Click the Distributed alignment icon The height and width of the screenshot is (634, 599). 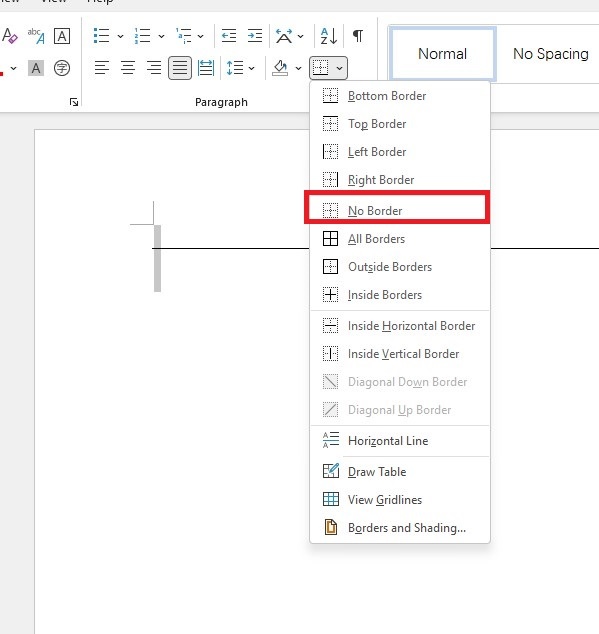206,68
